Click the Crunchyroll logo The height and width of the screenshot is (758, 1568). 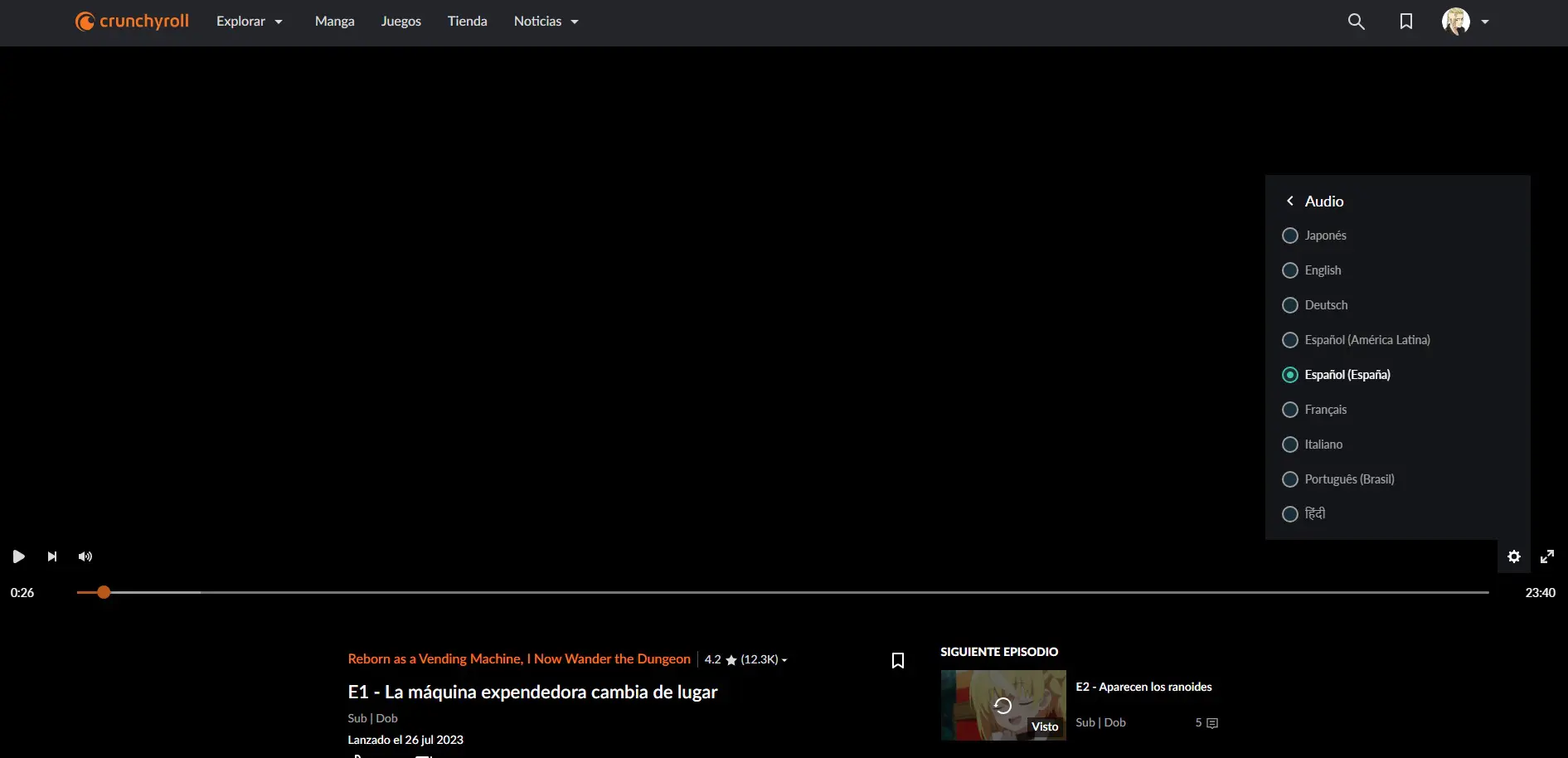[132, 22]
